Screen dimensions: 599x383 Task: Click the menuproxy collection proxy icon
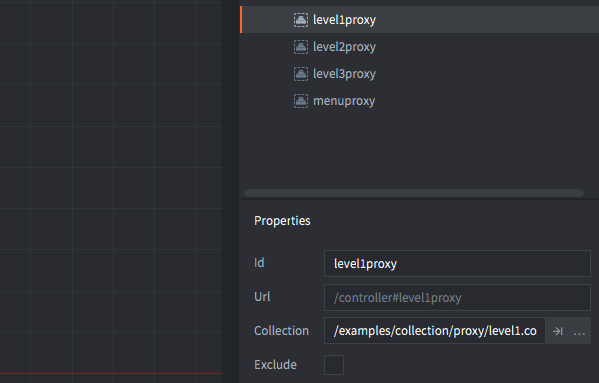[301, 101]
